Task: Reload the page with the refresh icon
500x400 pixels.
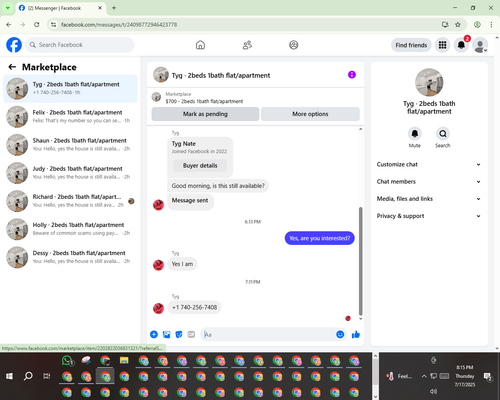Action: click(x=37, y=25)
